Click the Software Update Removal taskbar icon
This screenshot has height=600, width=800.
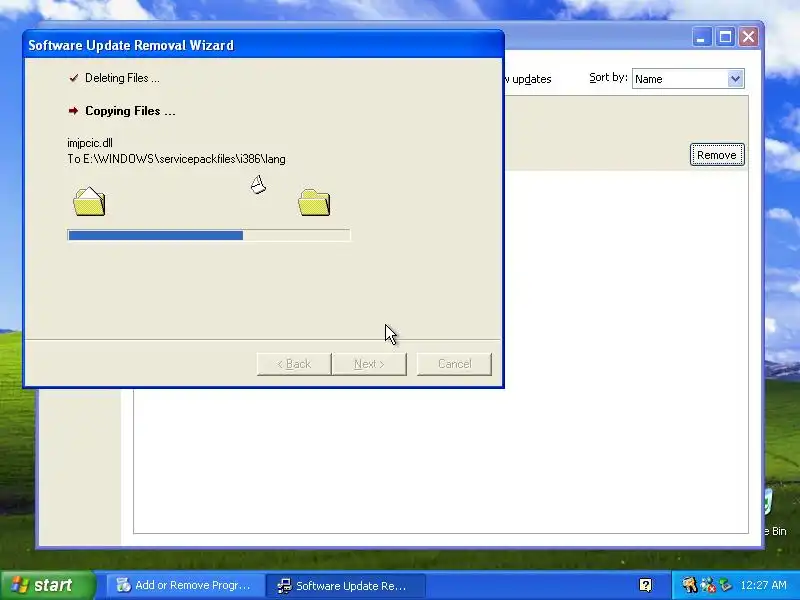point(284,585)
